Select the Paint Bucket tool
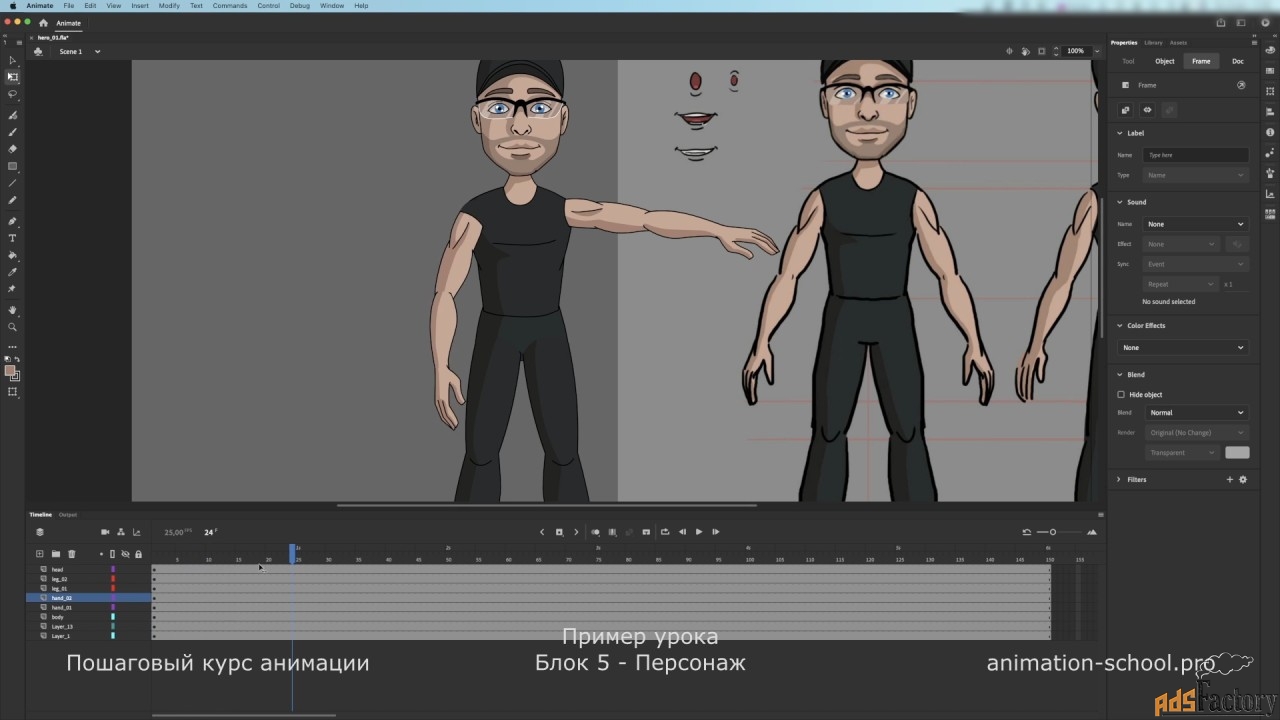Viewport: 1280px width, 720px height. click(x=13, y=255)
